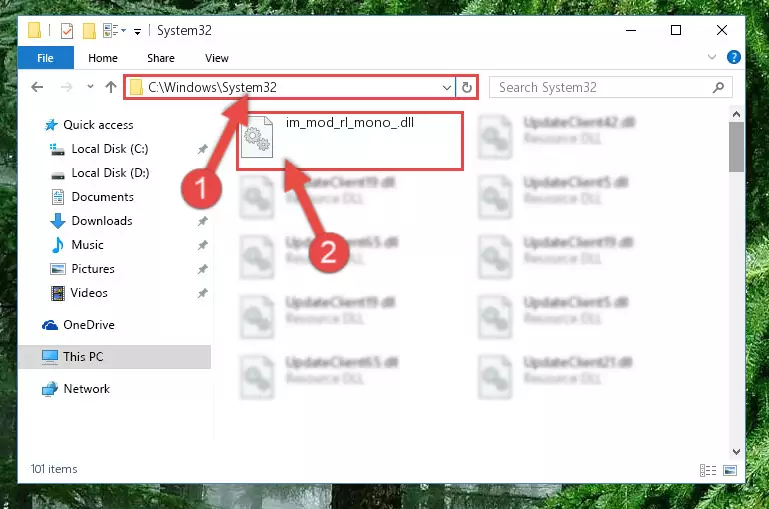This screenshot has height=509, width=769.
Task: Click the pin icon beside Pictures
Action: click(x=203, y=269)
